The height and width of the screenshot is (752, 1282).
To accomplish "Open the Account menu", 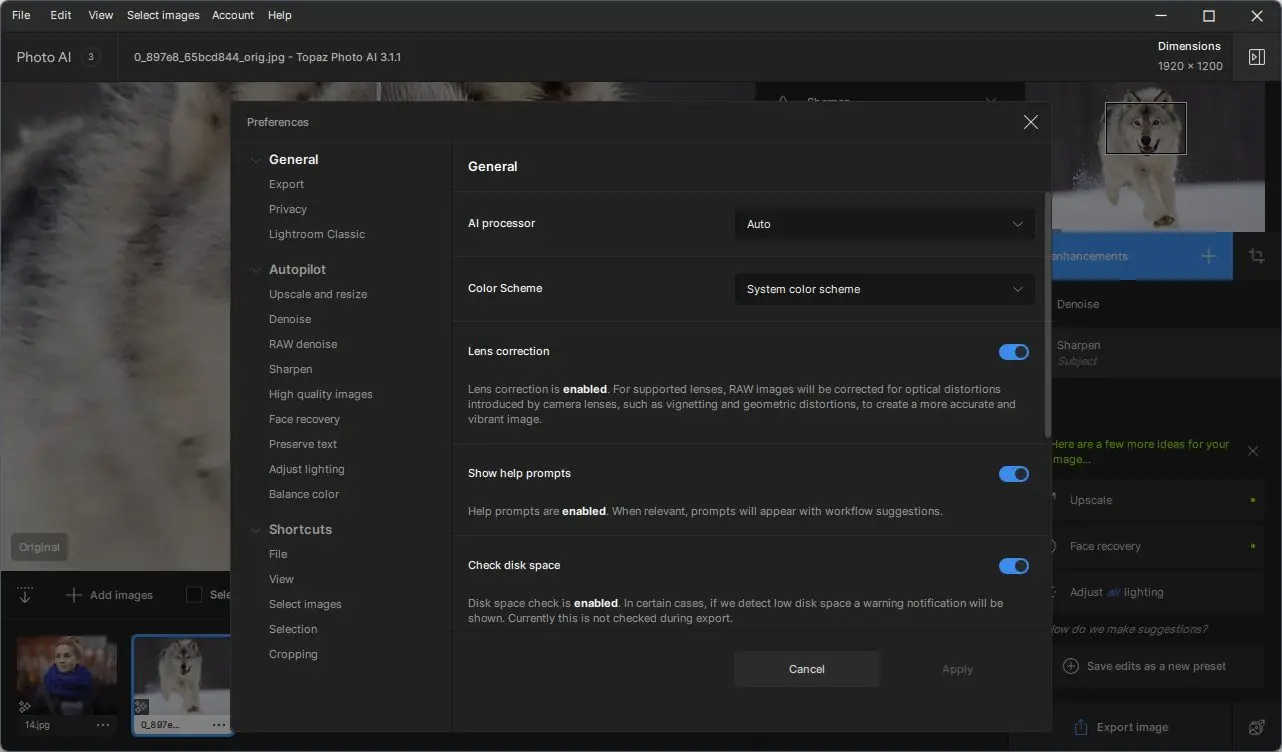I will pyautogui.click(x=233, y=15).
